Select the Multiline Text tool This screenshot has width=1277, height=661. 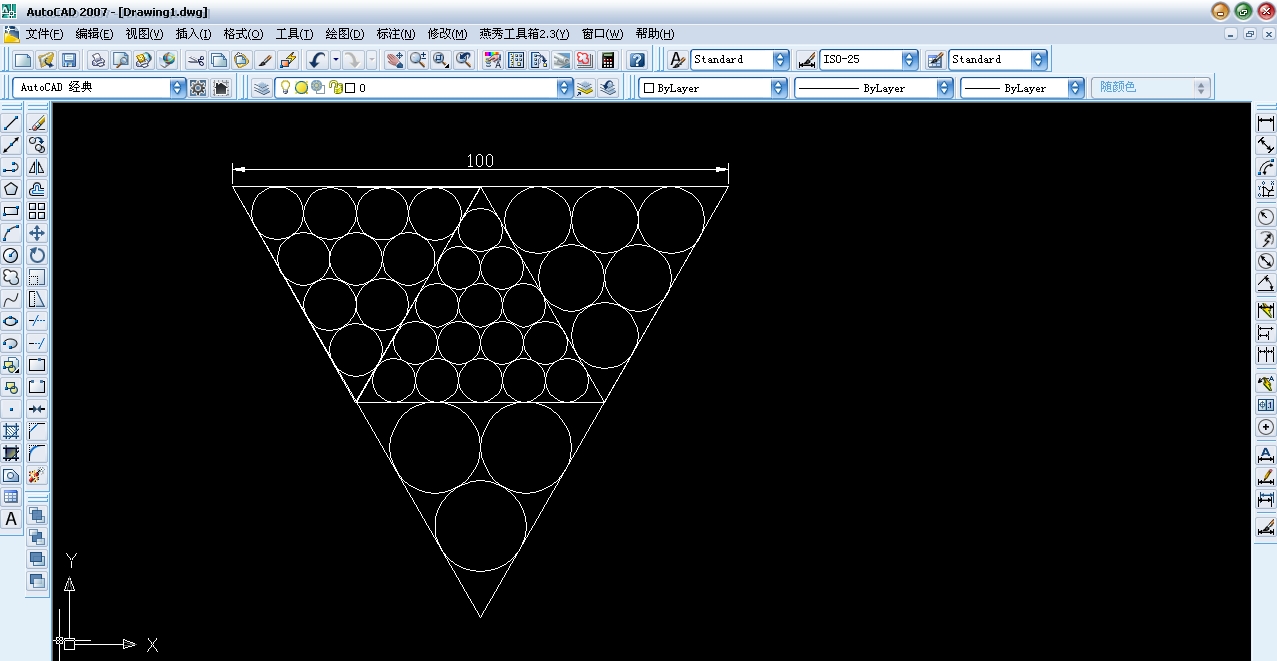[x=11, y=519]
